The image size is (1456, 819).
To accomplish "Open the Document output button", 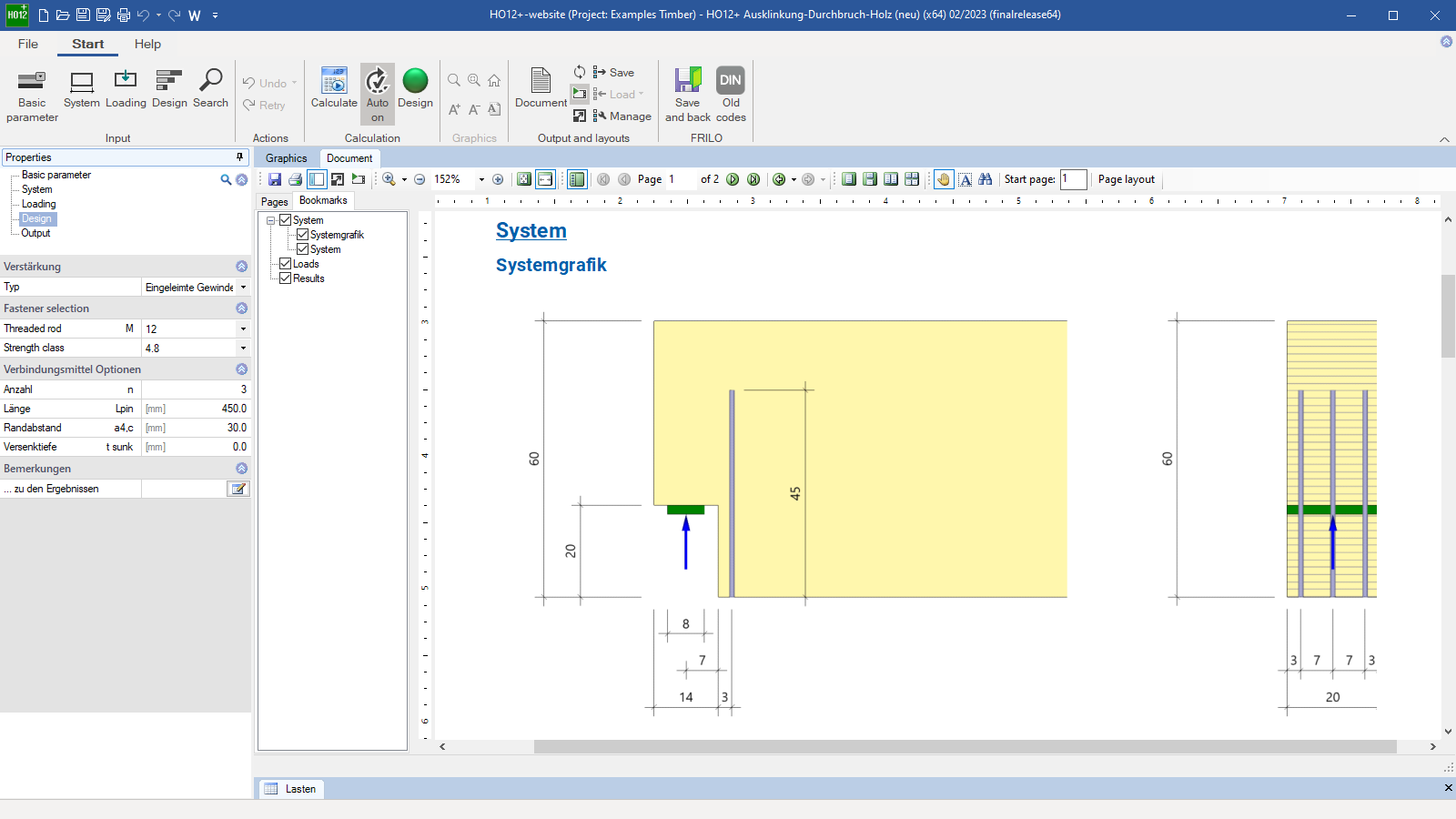I will pyautogui.click(x=541, y=89).
